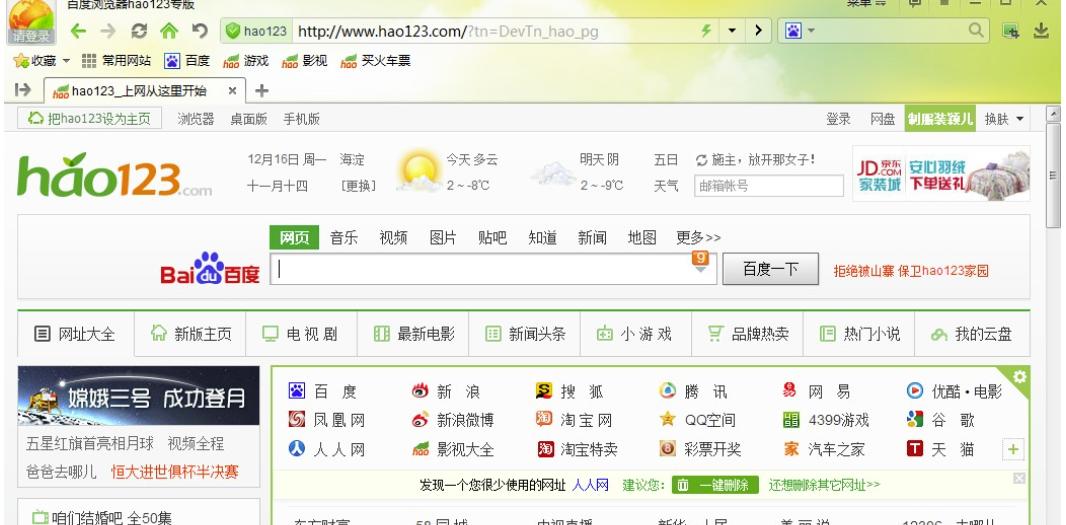Select the 音乐 search tab

(344, 237)
